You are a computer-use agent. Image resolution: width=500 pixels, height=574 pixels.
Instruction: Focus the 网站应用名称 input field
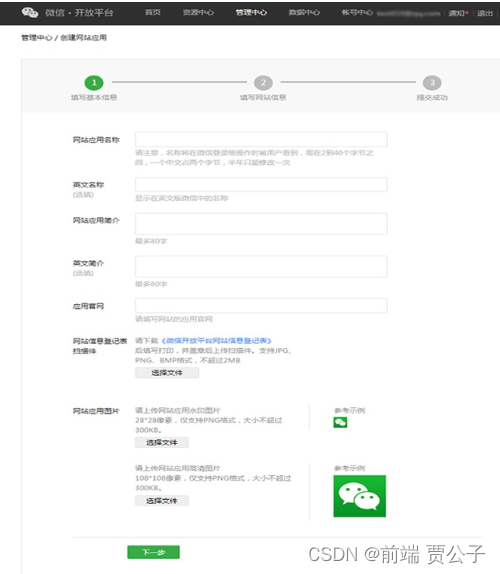261,139
